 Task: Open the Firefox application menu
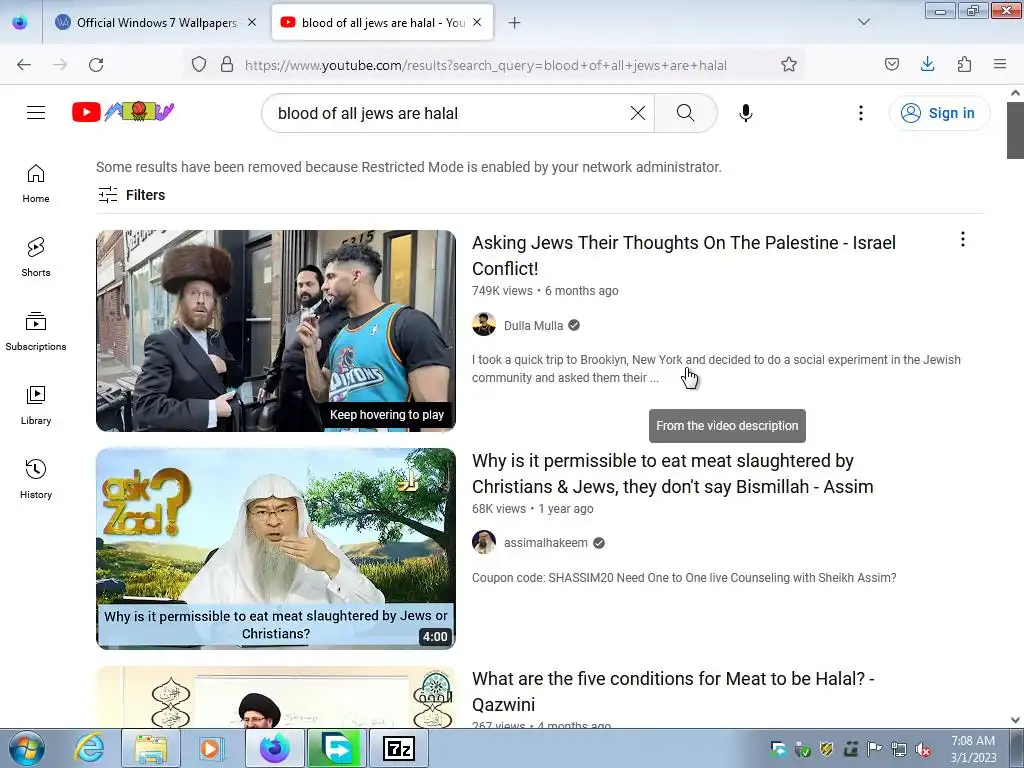[x=1000, y=64]
